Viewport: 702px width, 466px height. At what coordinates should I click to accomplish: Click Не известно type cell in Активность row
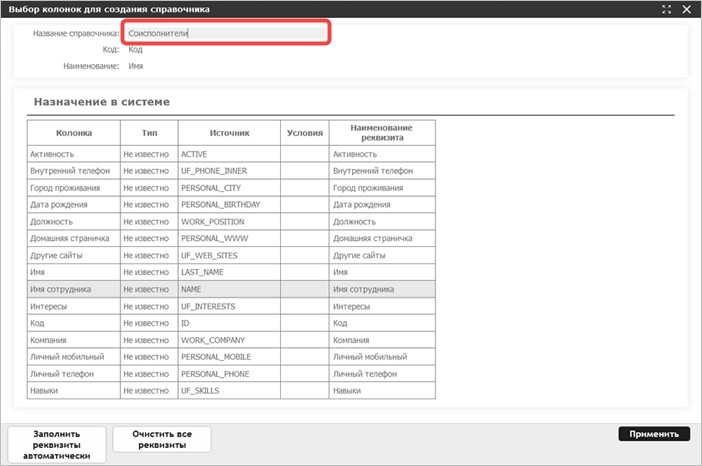[149, 154]
